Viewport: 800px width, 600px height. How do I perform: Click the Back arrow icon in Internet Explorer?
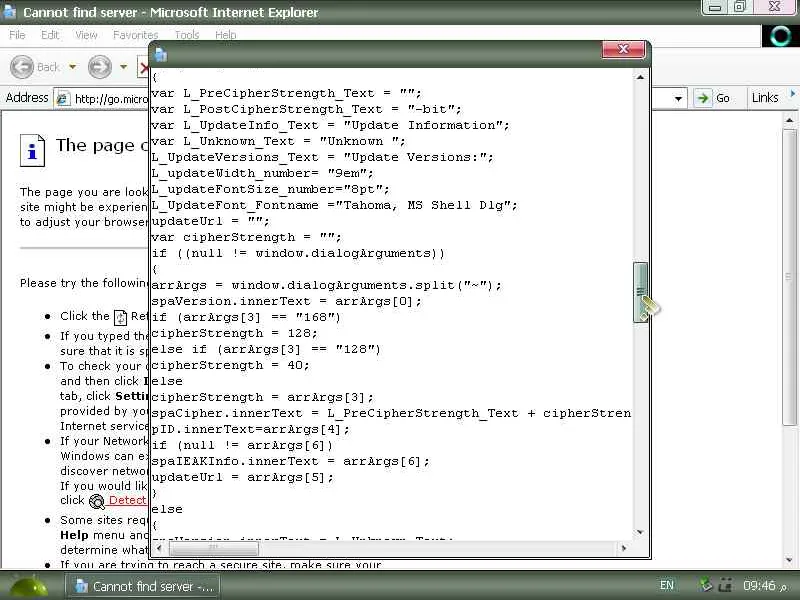coord(22,67)
